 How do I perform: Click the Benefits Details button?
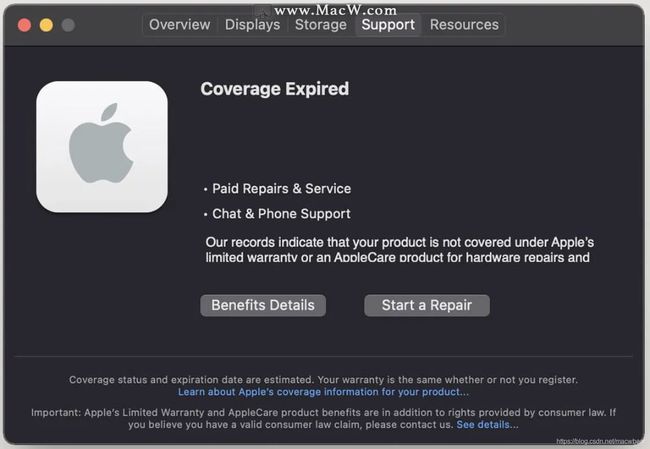pos(263,306)
